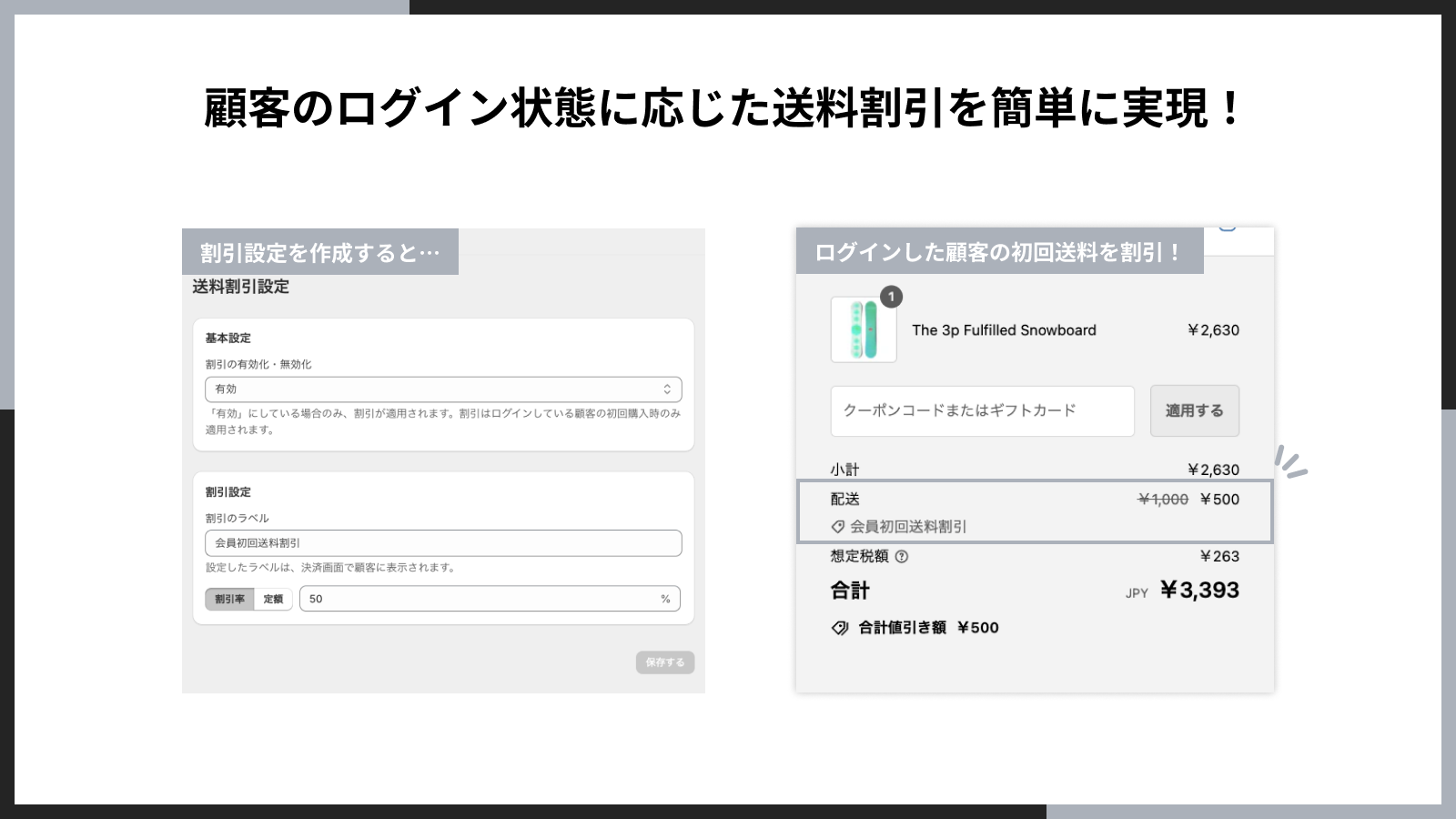Edit the 会員初回送料割引 label field
The height and width of the screenshot is (819, 1456).
[443, 542]
